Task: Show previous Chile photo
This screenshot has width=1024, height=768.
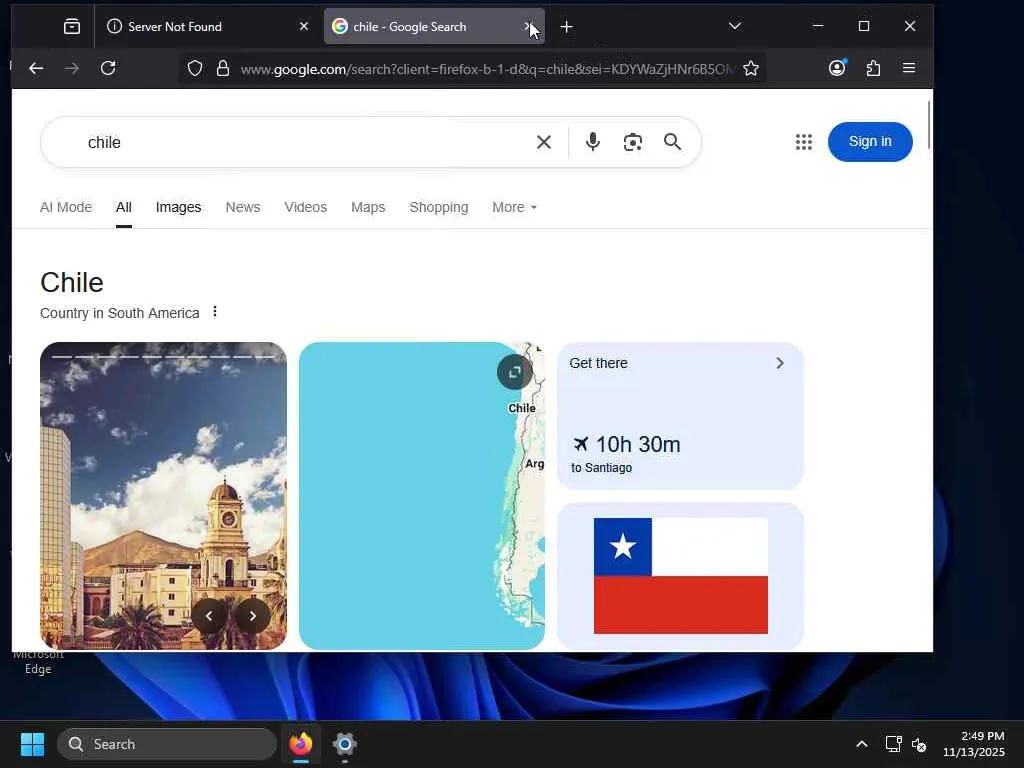Action: (x=209, y=616)
